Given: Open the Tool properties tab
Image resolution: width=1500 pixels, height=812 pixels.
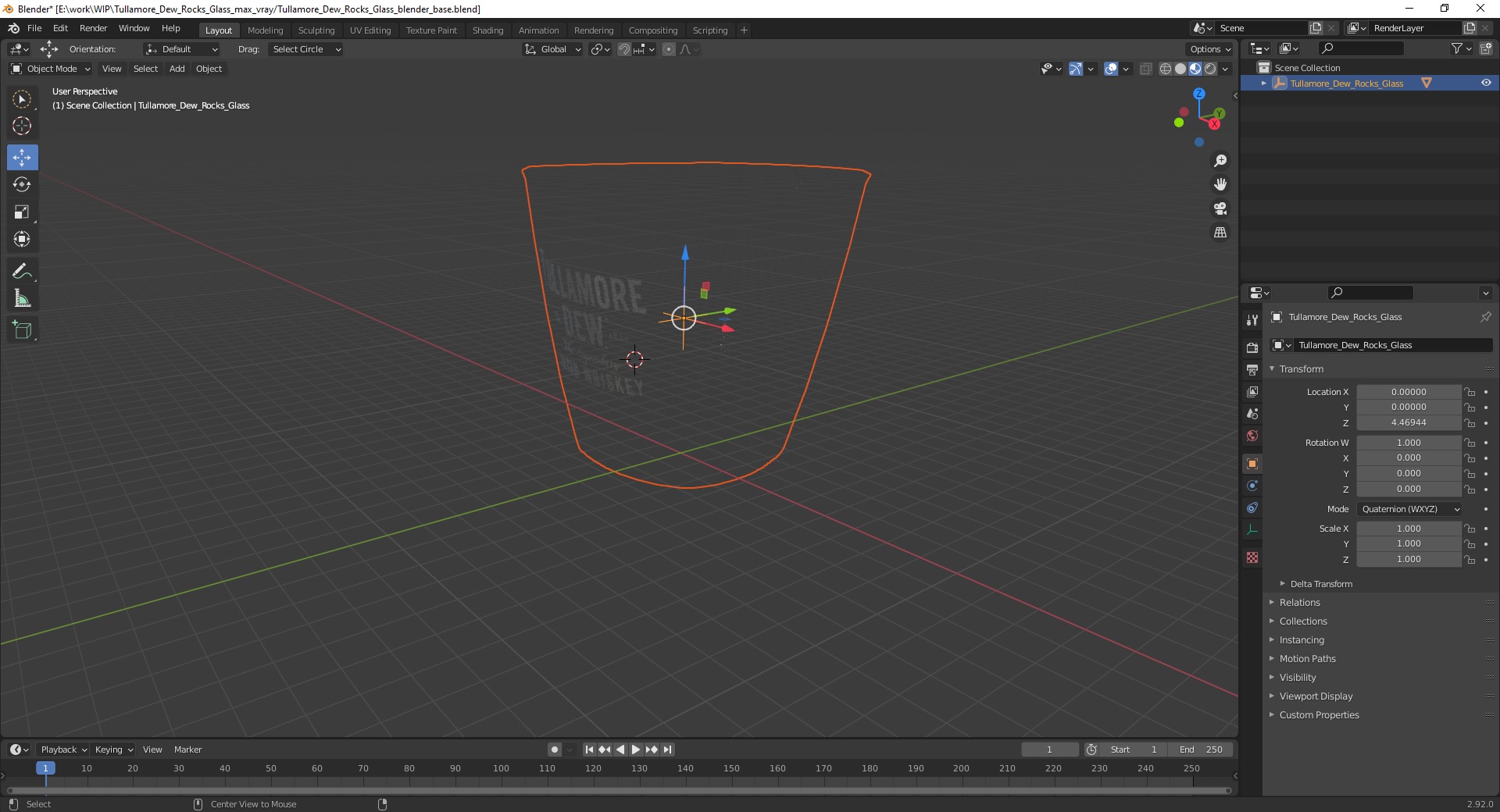Looking at the screenshot, I should click(x=1252, y=320).
